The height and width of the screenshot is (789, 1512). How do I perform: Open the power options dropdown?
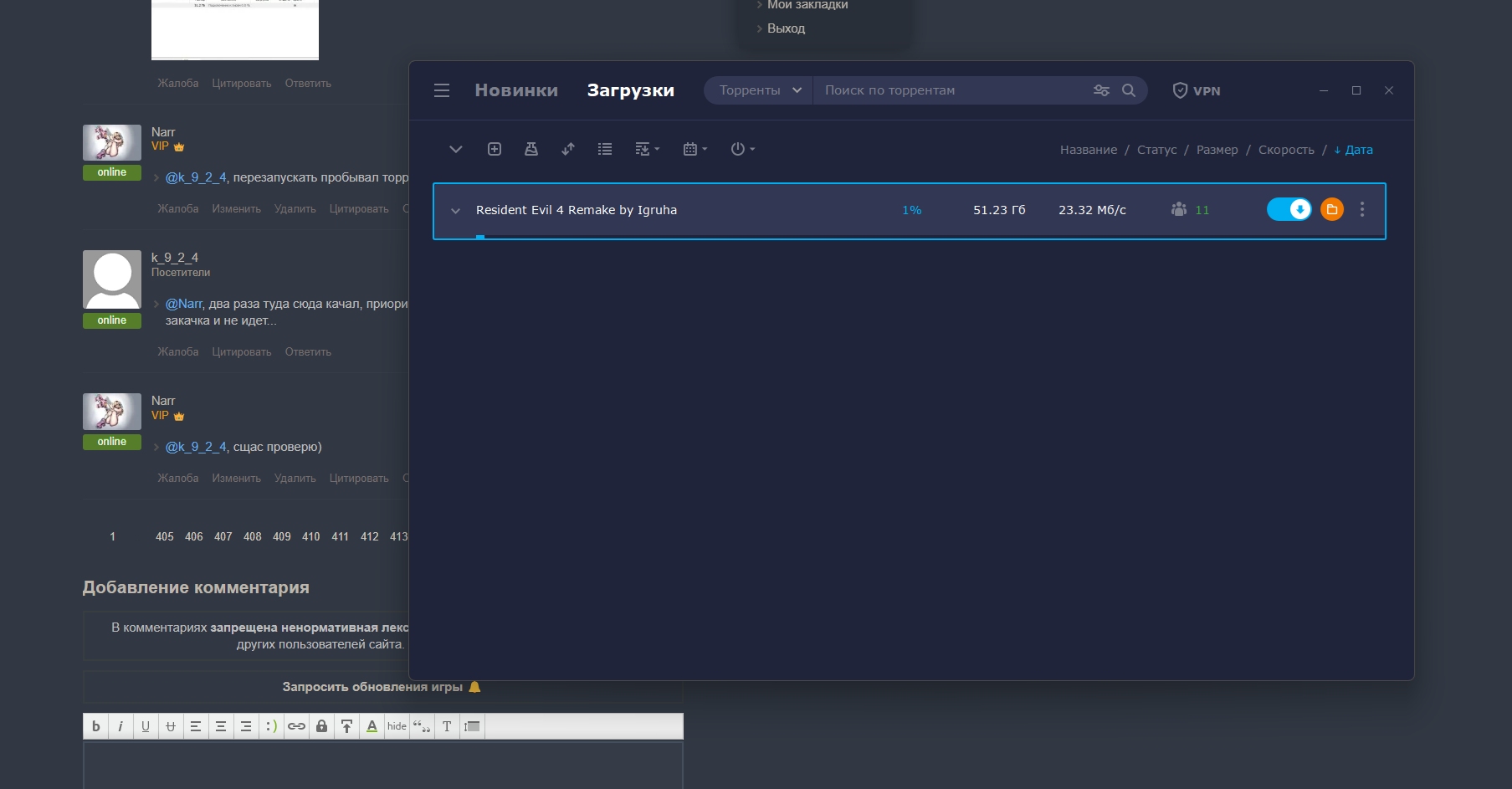[x=742, y=149]
